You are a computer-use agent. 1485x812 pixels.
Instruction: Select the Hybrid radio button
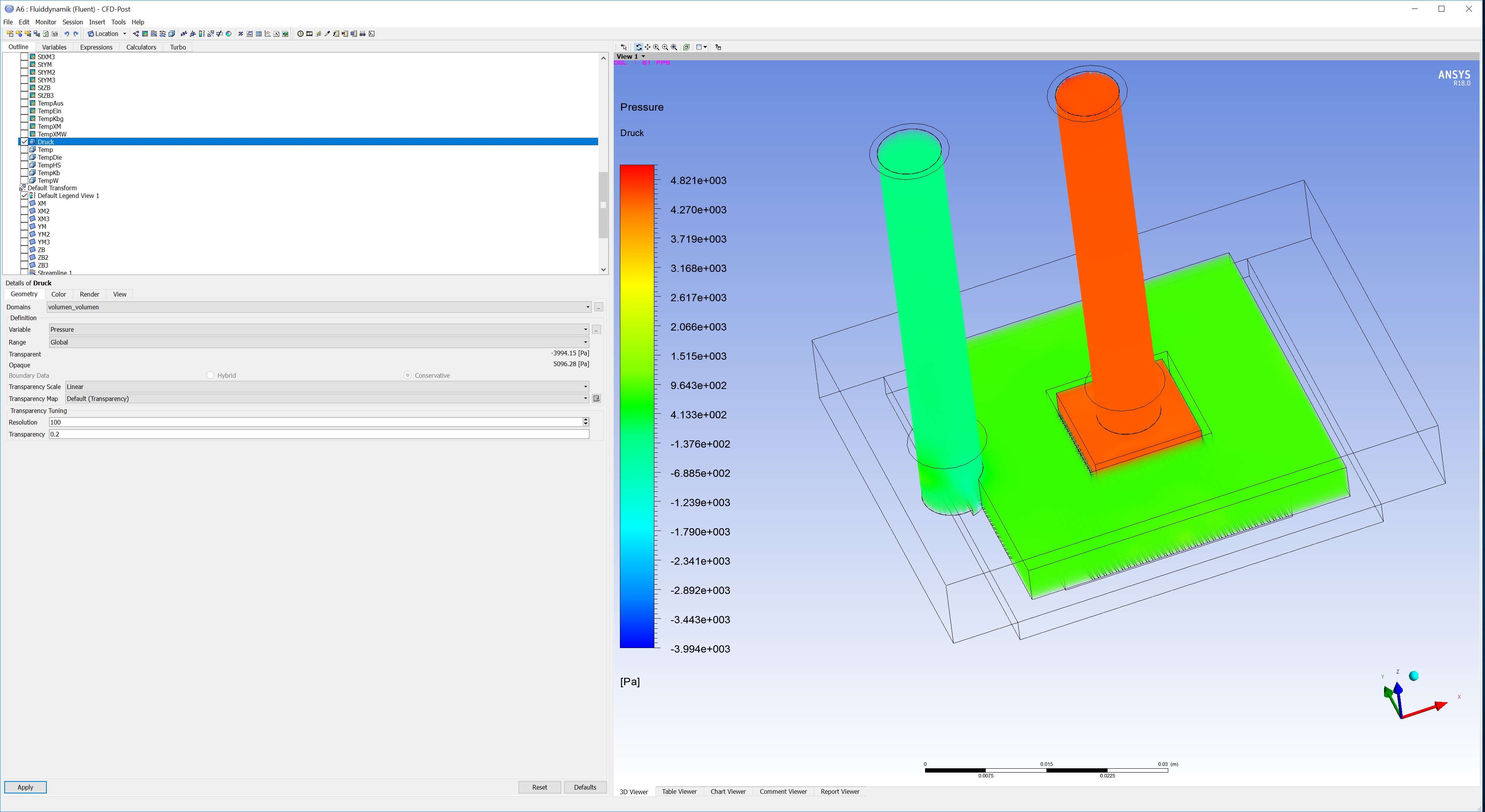tap(210, 375)
